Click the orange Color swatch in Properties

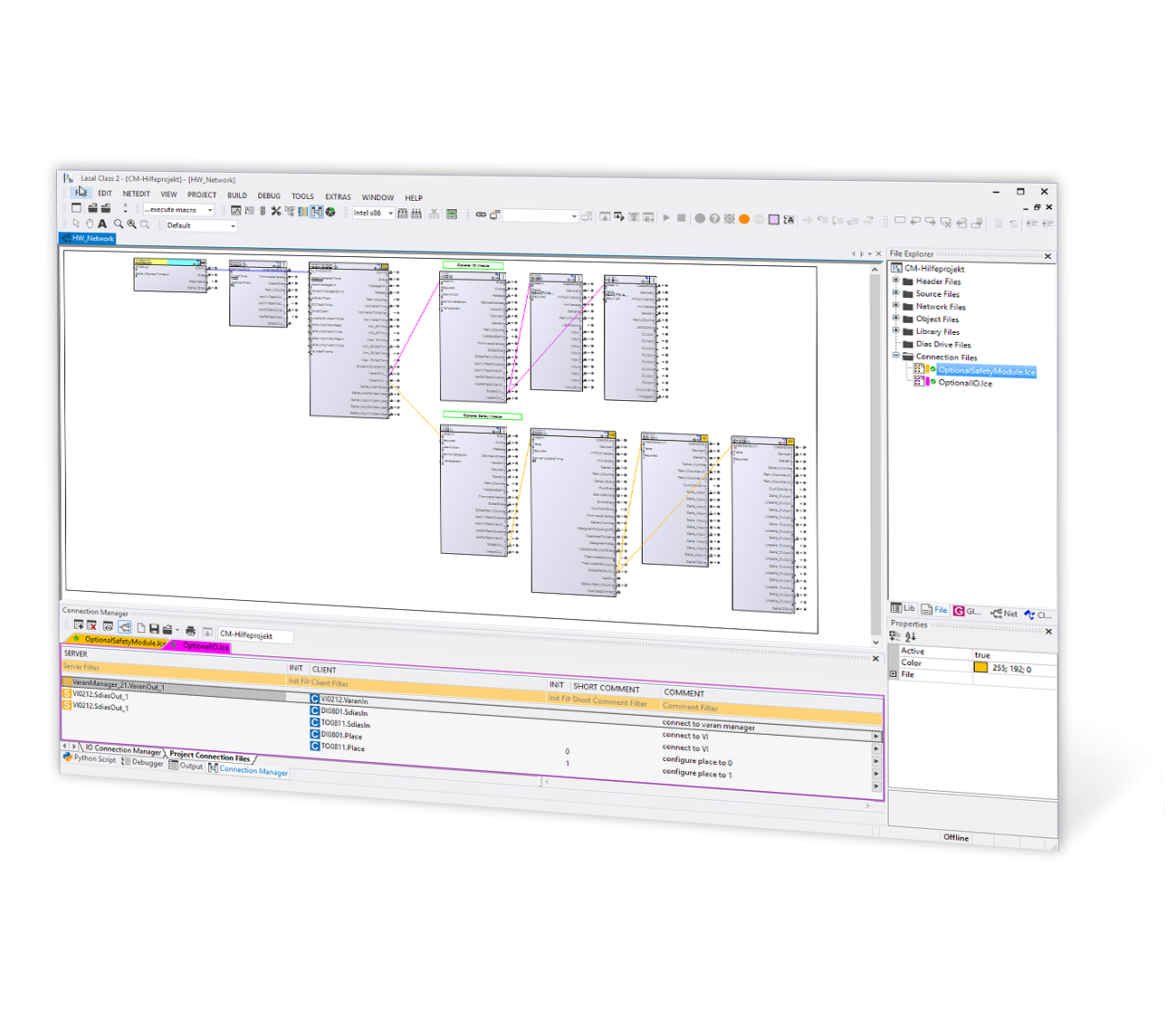tap(980, 667)
